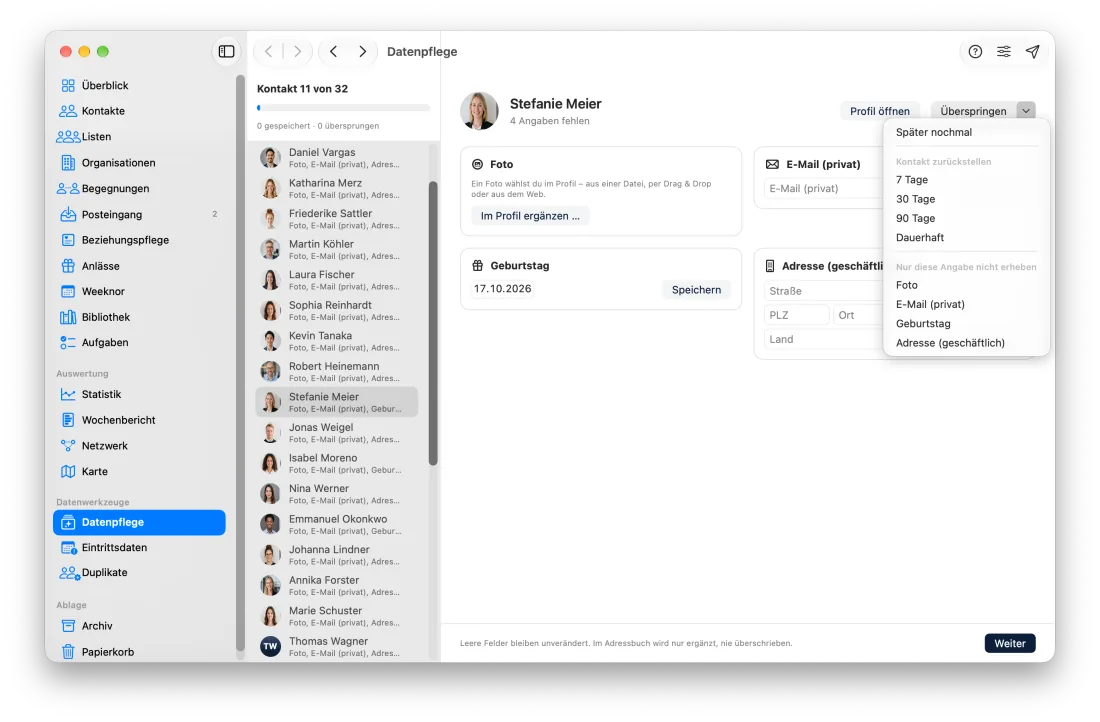Open the filter settings sliders icon
The width and height of the screenshot is (1100, 722).
click(x=1004, y=51)
